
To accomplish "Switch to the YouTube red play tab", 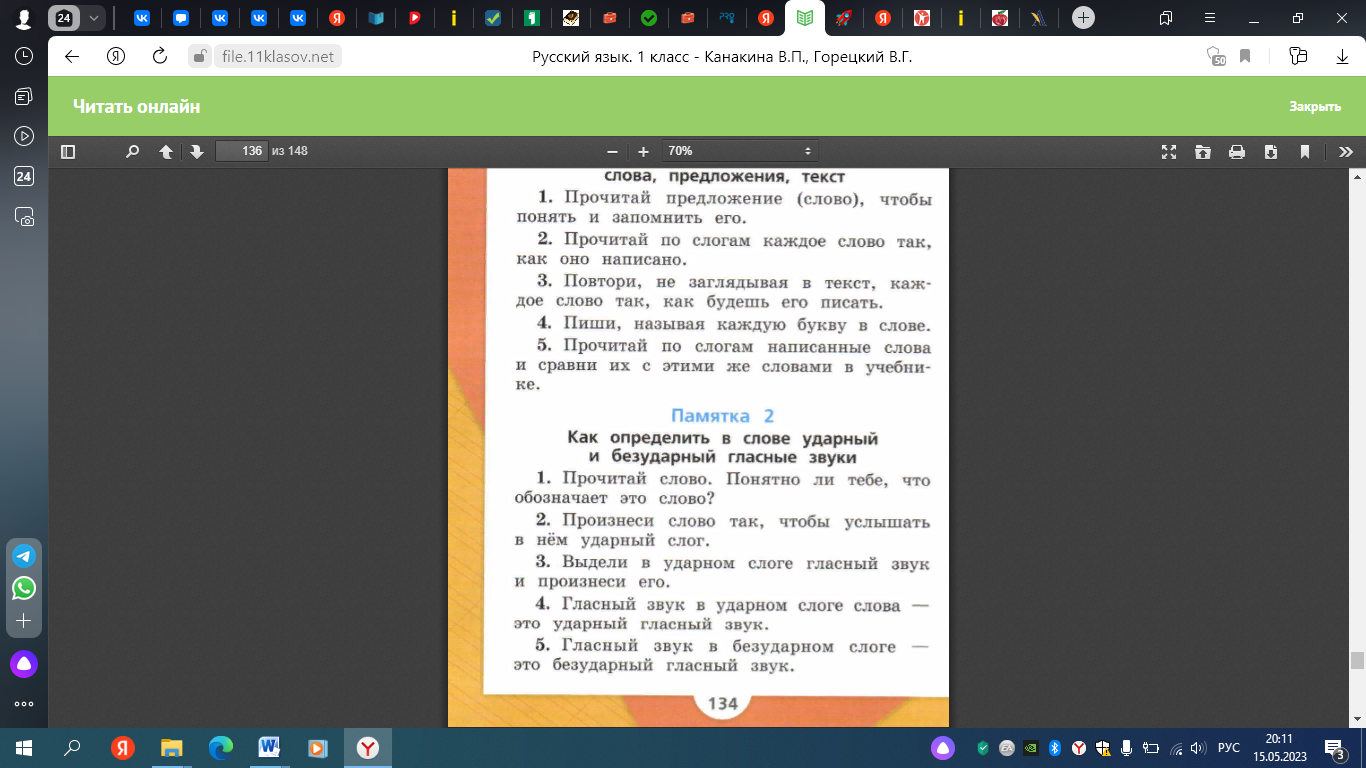I will click(x=415, y=18).
